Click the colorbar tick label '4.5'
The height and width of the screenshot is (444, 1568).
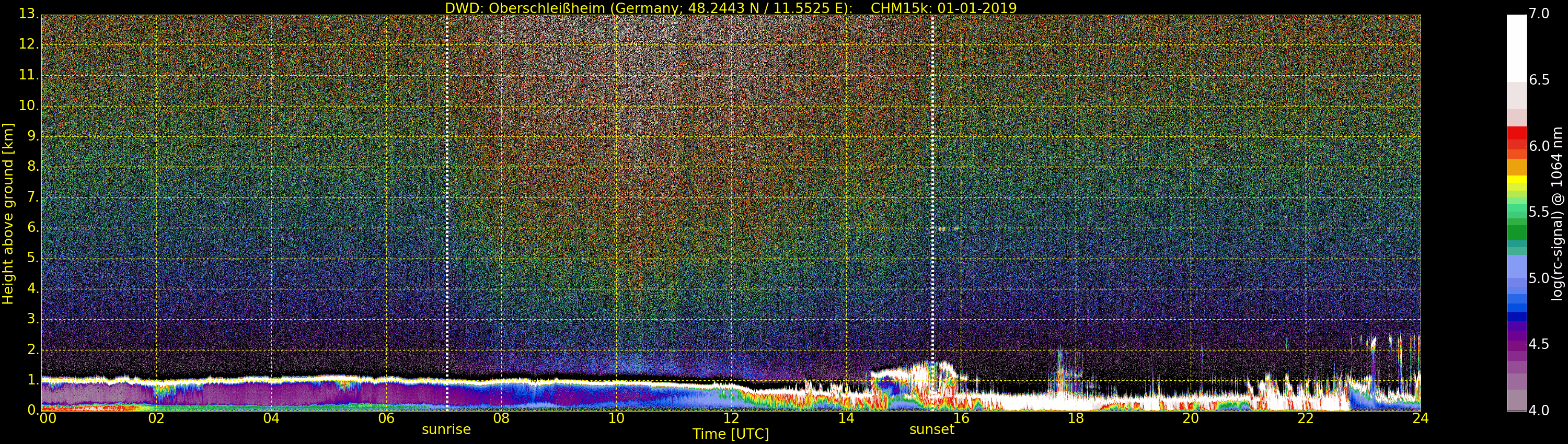click(1539, 344)
